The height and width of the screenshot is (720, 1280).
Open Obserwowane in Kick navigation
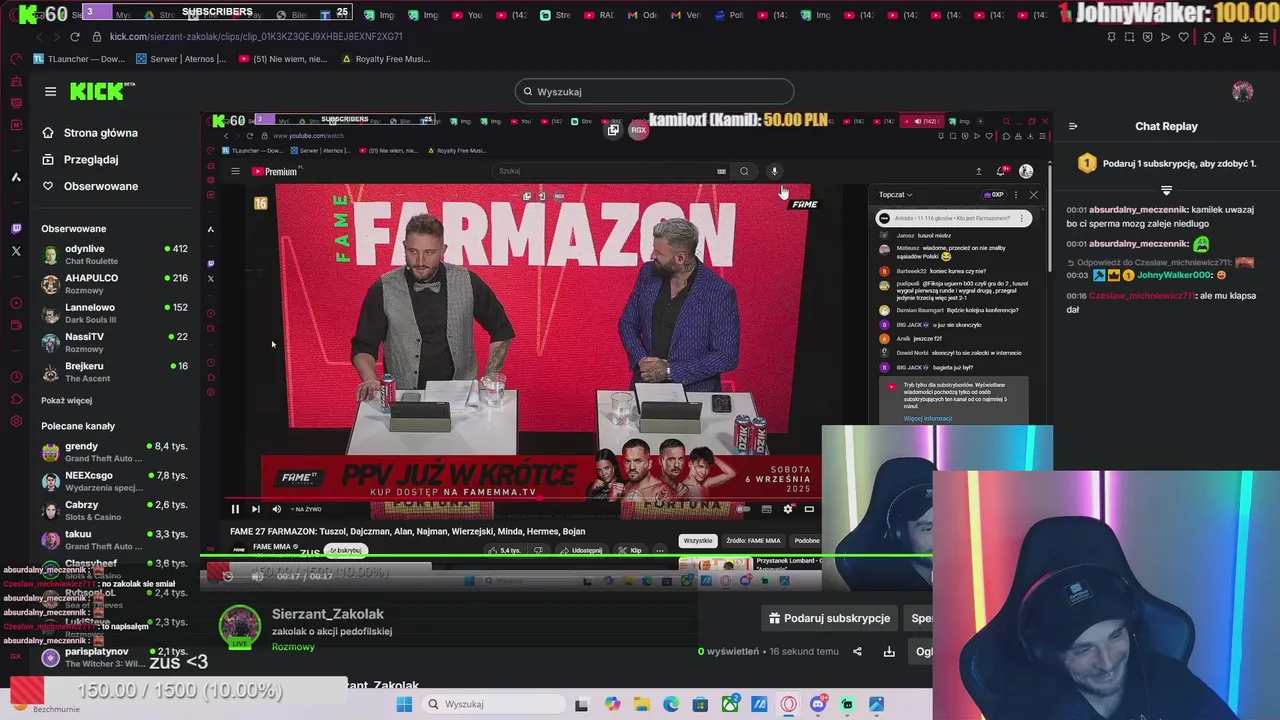[100, 186]
